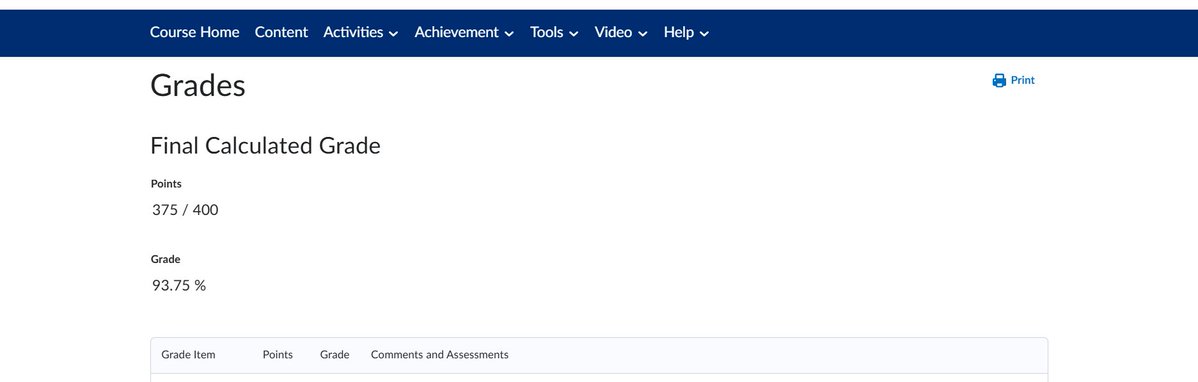Click the Points label under Final Calculated Grade
The height and width of the screenshot is (382, 1198).
pos(166,184)
